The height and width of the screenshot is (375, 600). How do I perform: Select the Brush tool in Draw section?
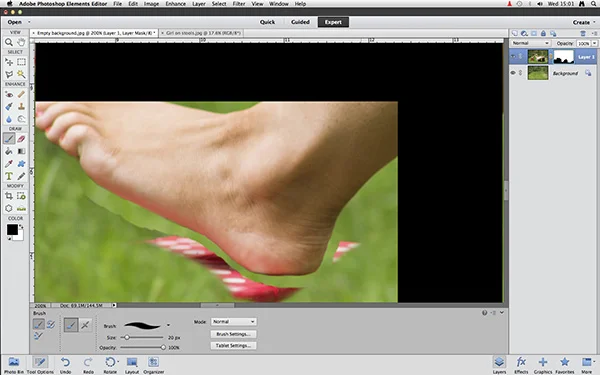9,139
